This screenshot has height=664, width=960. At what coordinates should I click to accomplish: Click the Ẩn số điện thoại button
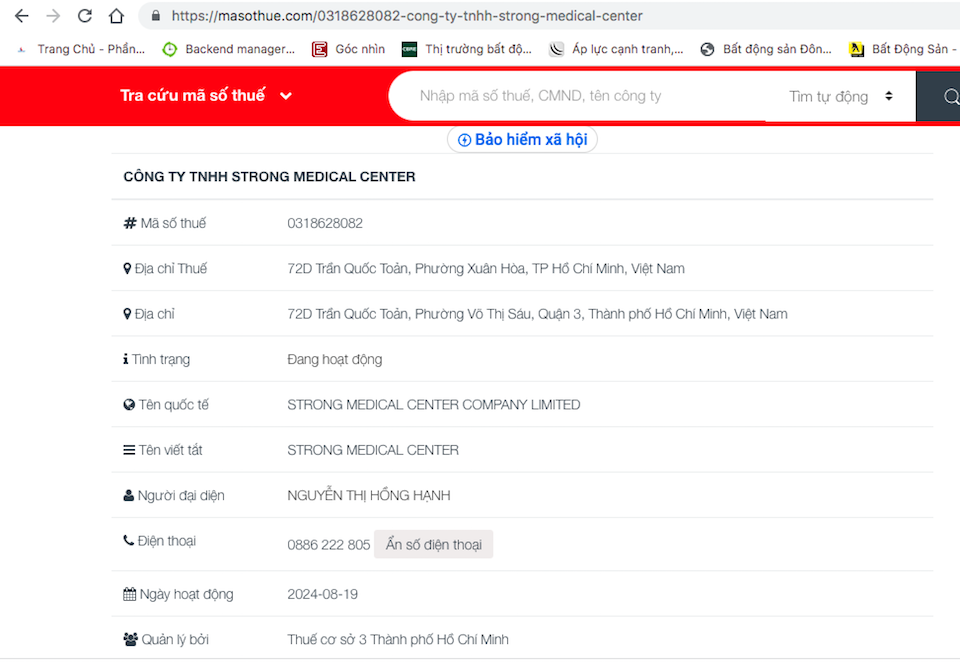(433, 544)
